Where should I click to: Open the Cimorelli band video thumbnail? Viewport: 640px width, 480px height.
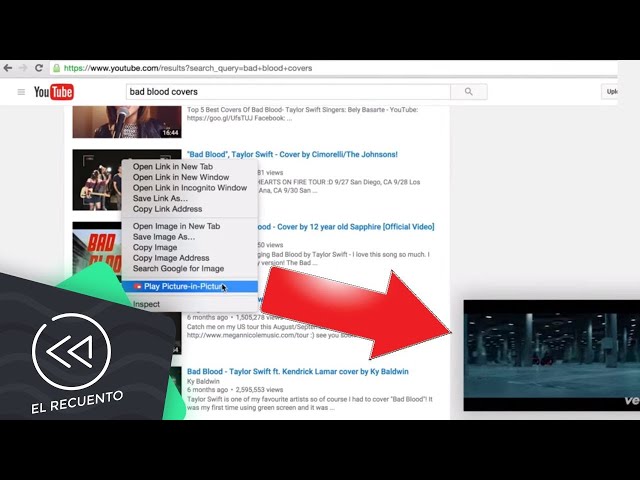[x=97, y=180]
